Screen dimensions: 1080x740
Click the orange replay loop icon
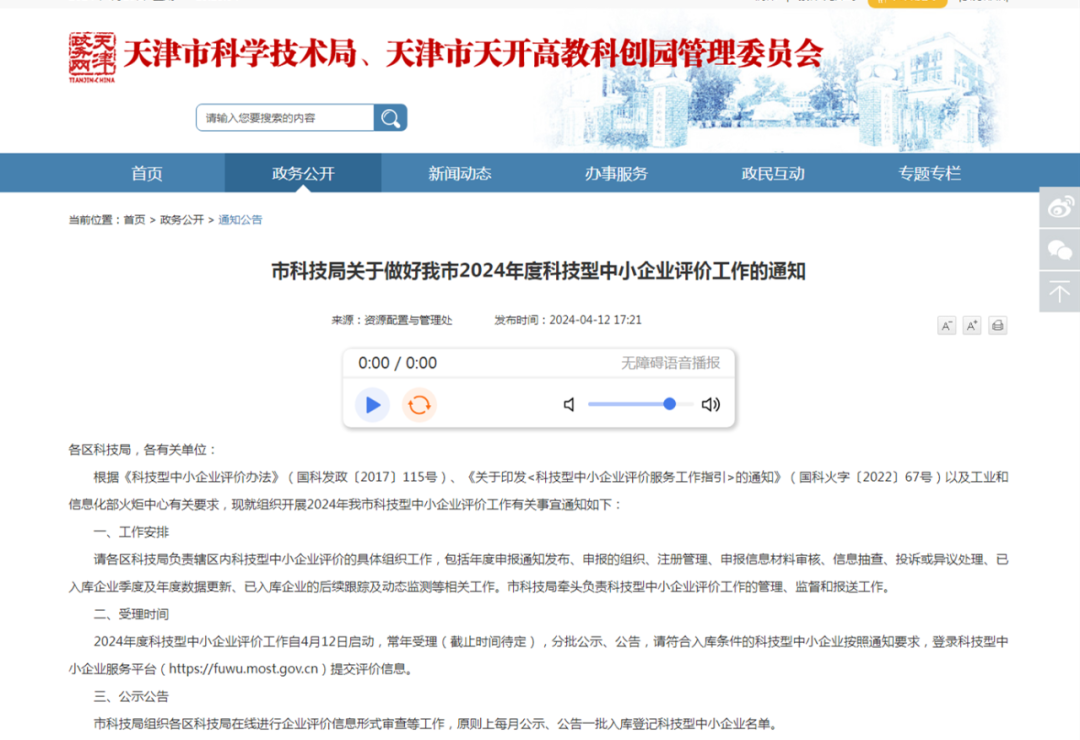pos(419,404)
